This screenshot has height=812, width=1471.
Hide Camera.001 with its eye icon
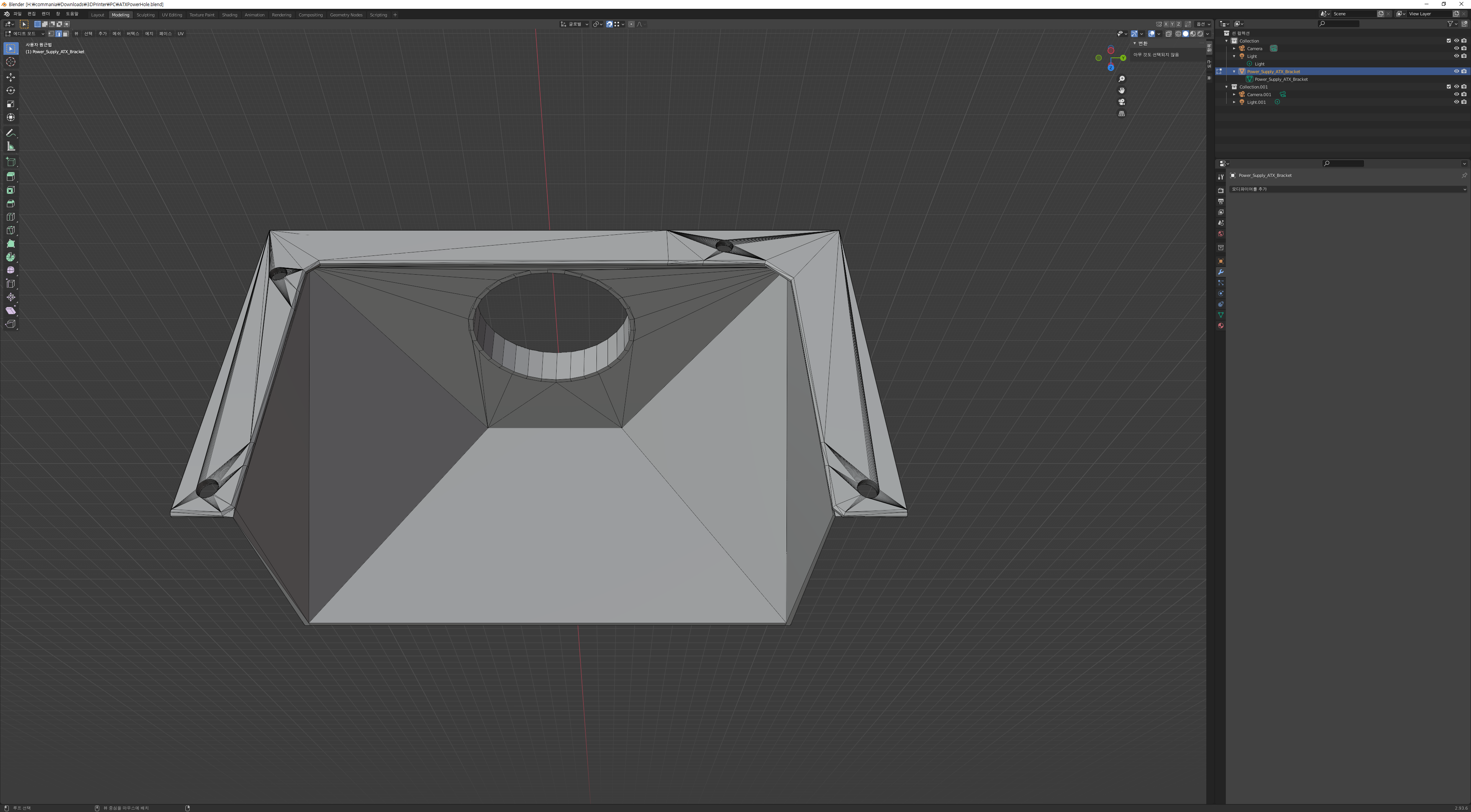tap(1456, 94)
